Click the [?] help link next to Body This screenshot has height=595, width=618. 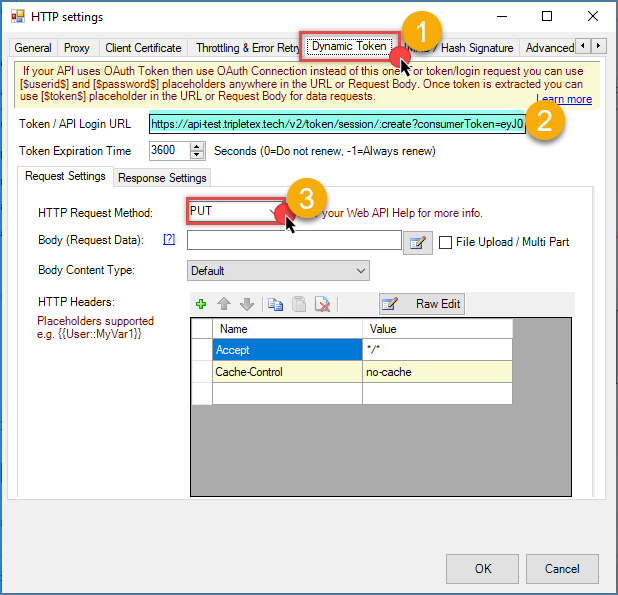click(x=169, y=240)
